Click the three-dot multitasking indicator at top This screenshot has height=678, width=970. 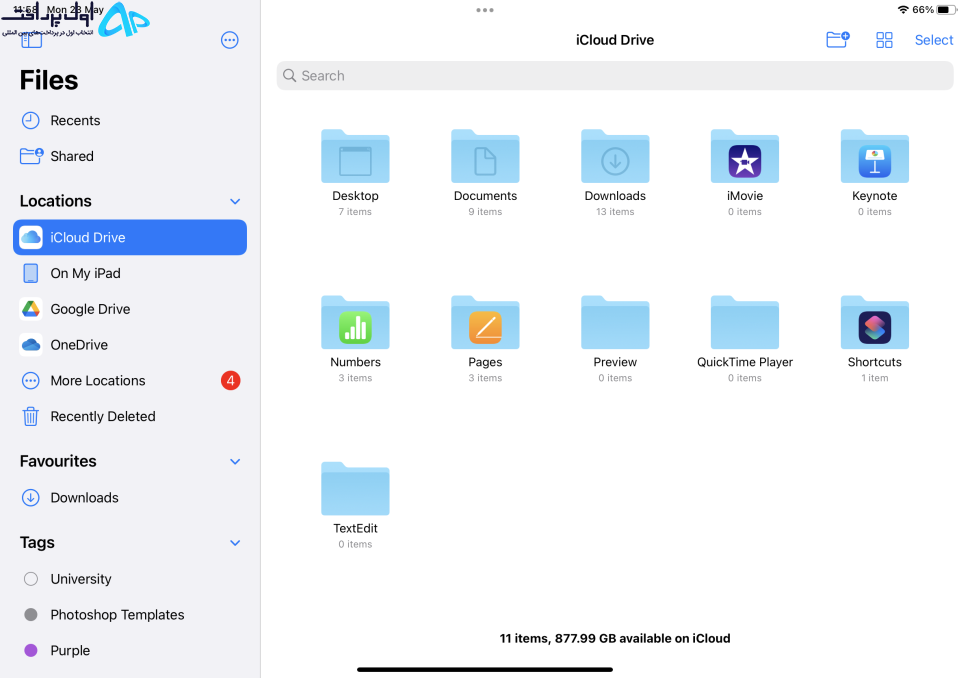pos(485,10)
